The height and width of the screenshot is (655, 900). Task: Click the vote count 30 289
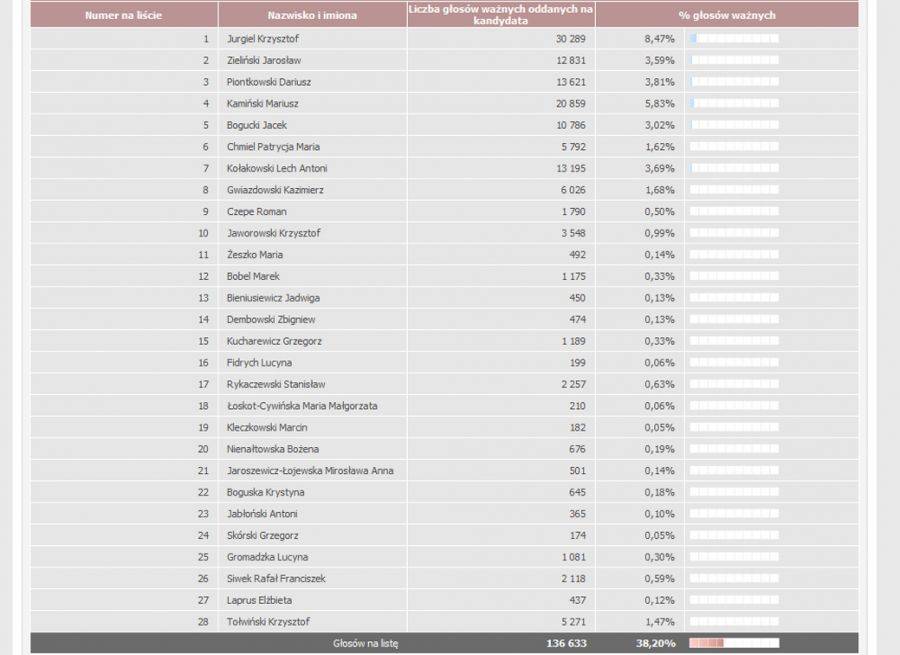point(571,38)
